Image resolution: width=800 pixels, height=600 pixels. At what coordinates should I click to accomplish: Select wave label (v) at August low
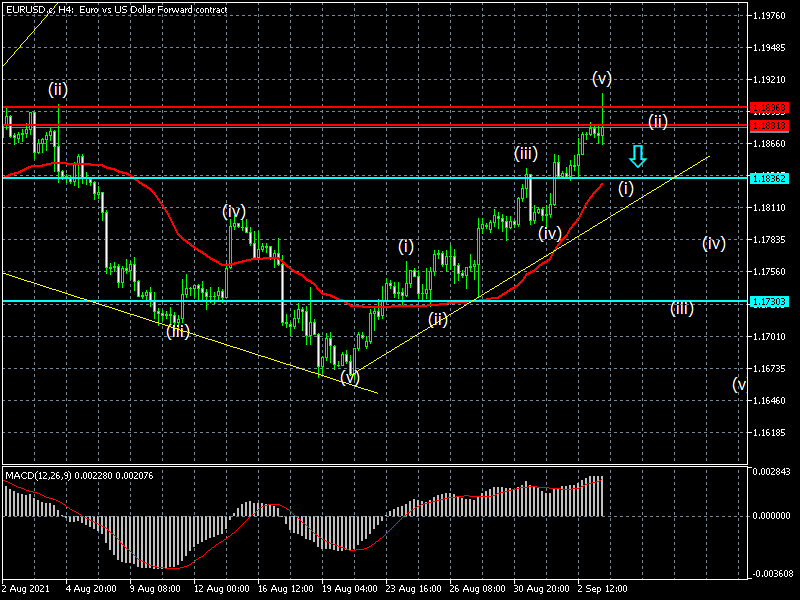pyautogui.click(x=349, y=377)
